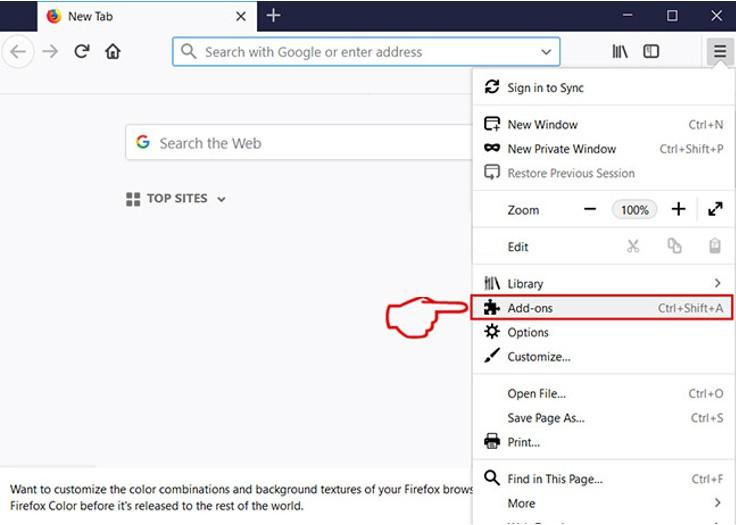Click the Ctrl+N shortcut text

(x=705, y=124)
